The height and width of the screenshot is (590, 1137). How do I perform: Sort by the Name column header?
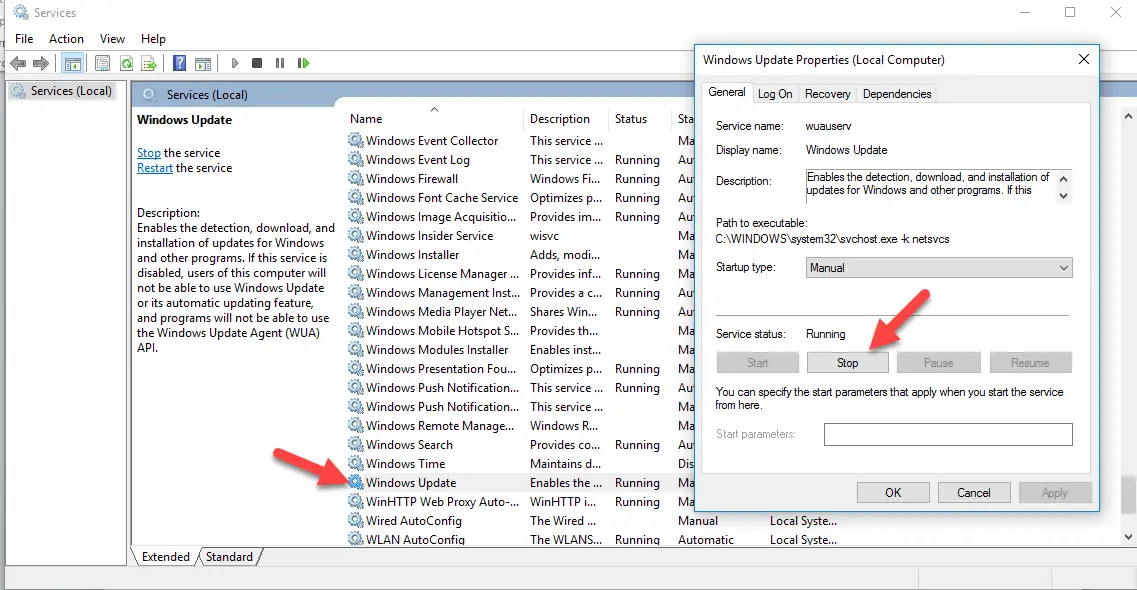tap(434, 118)
